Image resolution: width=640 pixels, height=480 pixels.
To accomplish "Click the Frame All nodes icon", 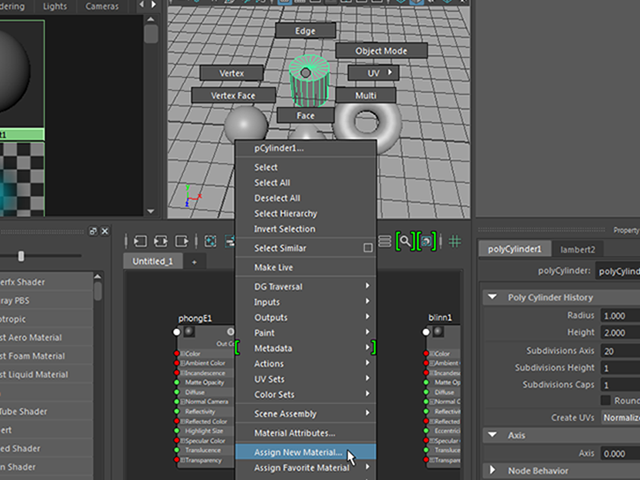I will pos(210,241).
